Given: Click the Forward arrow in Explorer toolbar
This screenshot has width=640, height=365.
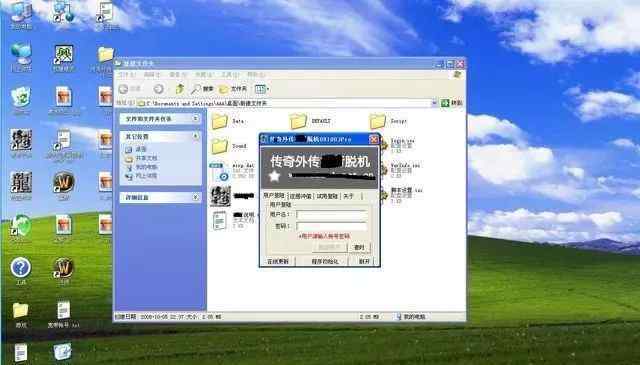Looking at the screenshot, I should point(158,89).
